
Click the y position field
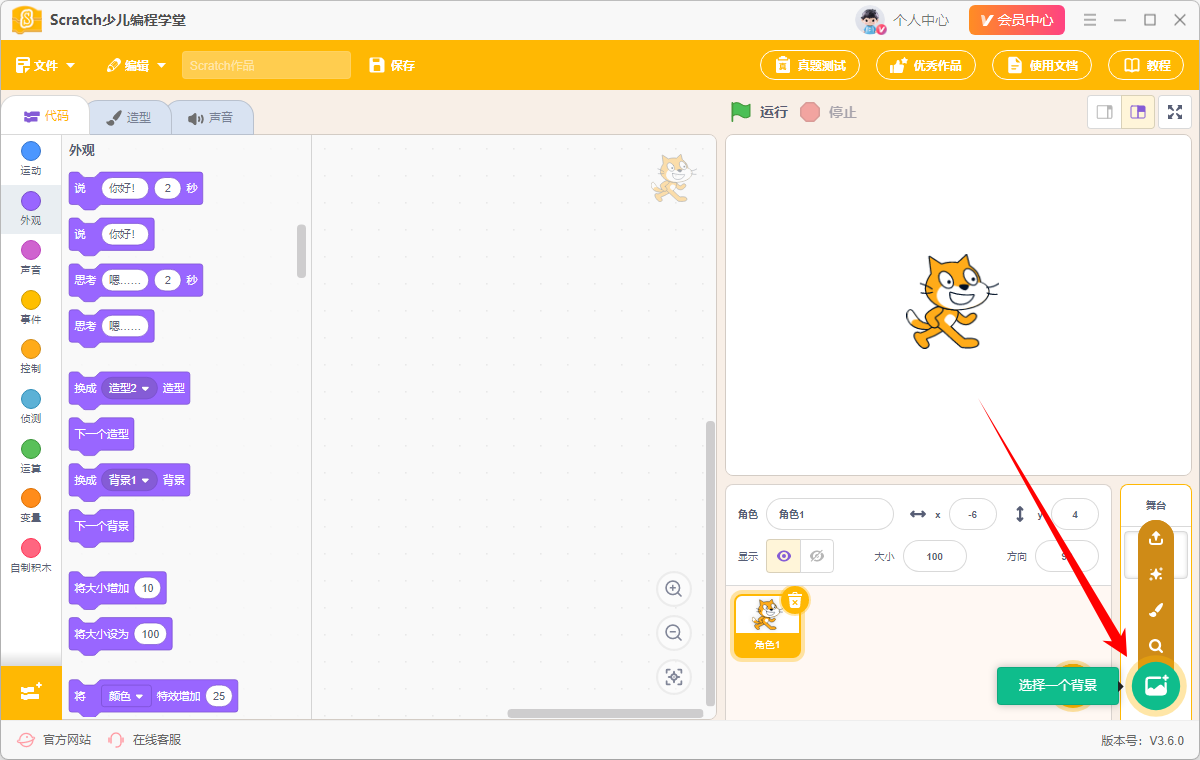[x=1074, y=514]
